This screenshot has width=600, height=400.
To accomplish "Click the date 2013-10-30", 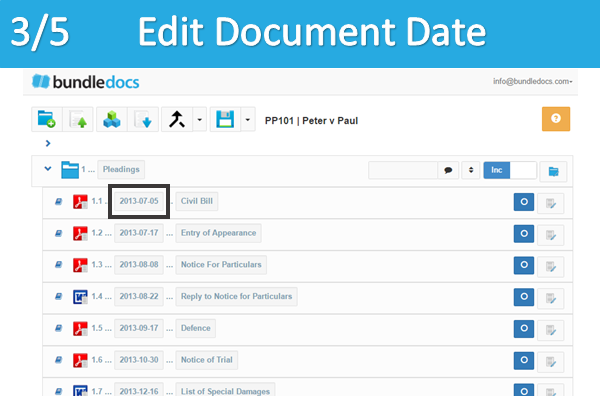I will 139,360.
